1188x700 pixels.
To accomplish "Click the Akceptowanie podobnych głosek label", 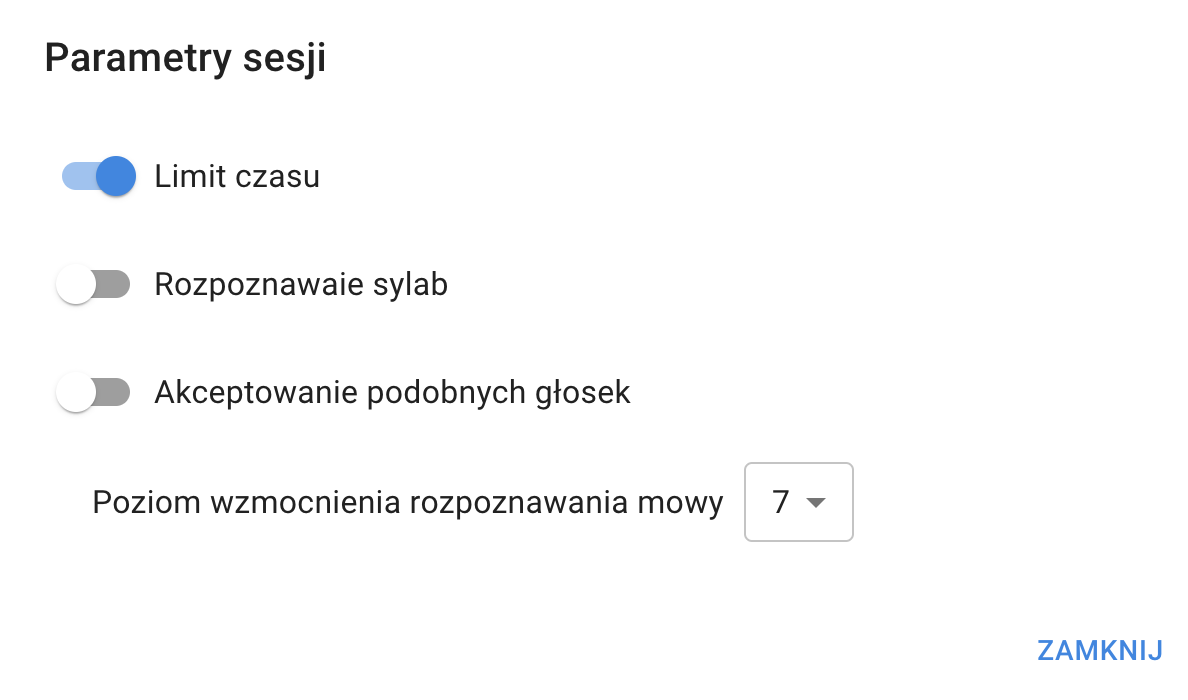I will (392, 393).
